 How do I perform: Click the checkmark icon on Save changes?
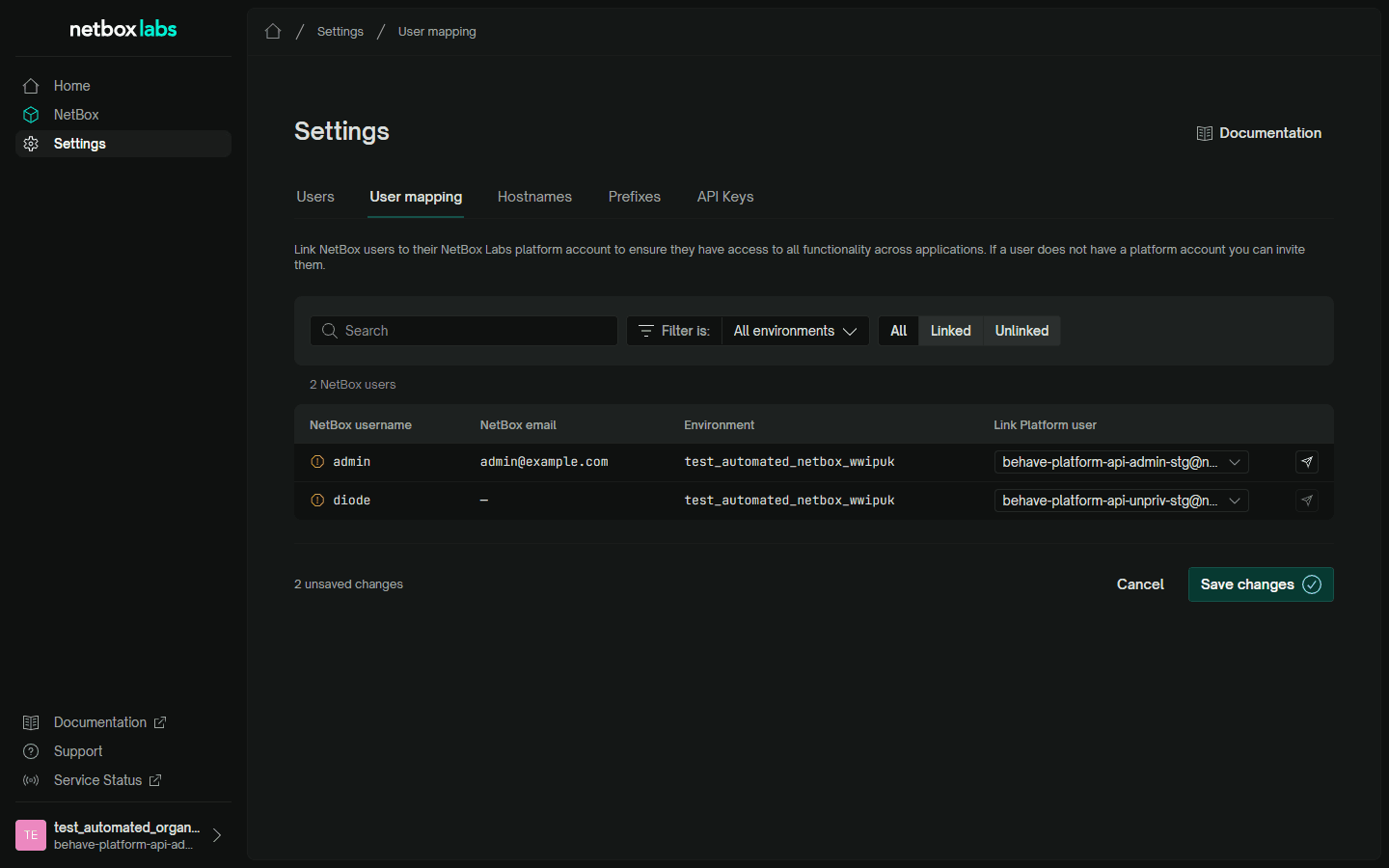1312,584
